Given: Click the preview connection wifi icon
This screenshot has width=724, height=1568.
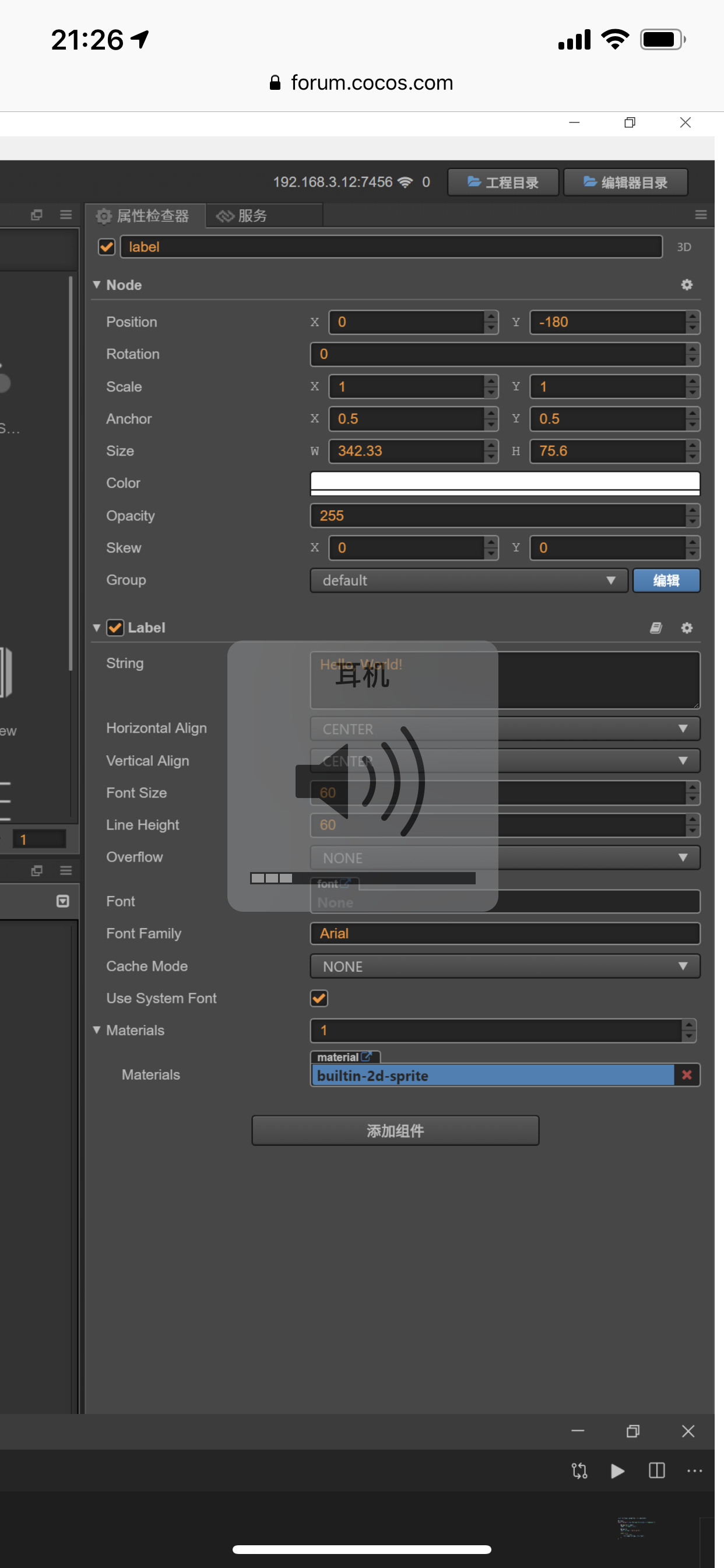Looking at the screenshot, I should click(x=405, y=182).
